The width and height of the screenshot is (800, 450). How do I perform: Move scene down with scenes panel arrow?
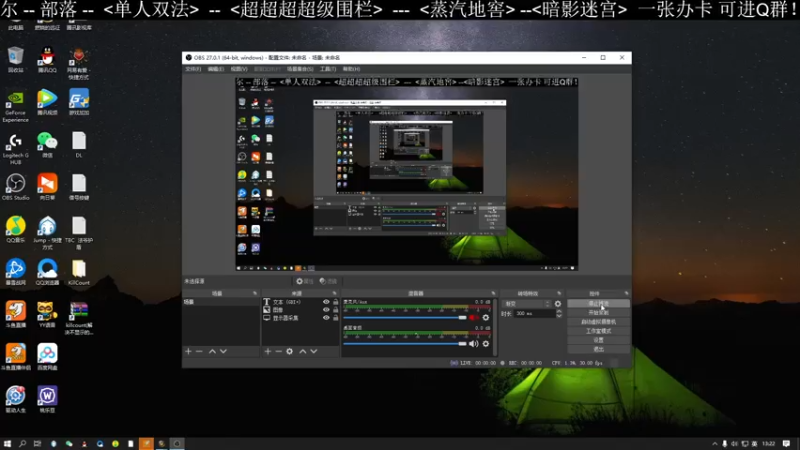(x=223, y=351)
